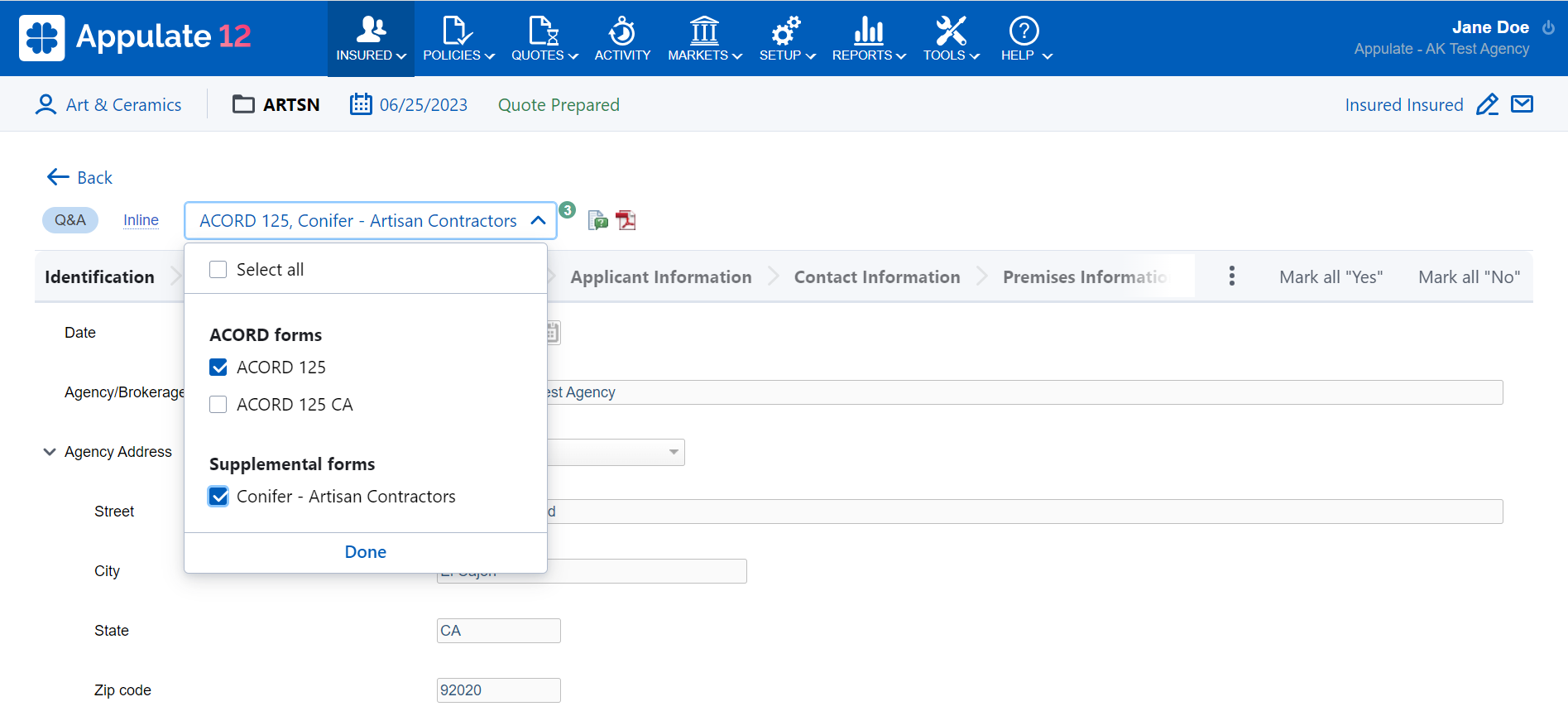The width and height of the screenshot is (1568, 716).
Task: Open the SETUP menu
Action: (x=787, y=39)
